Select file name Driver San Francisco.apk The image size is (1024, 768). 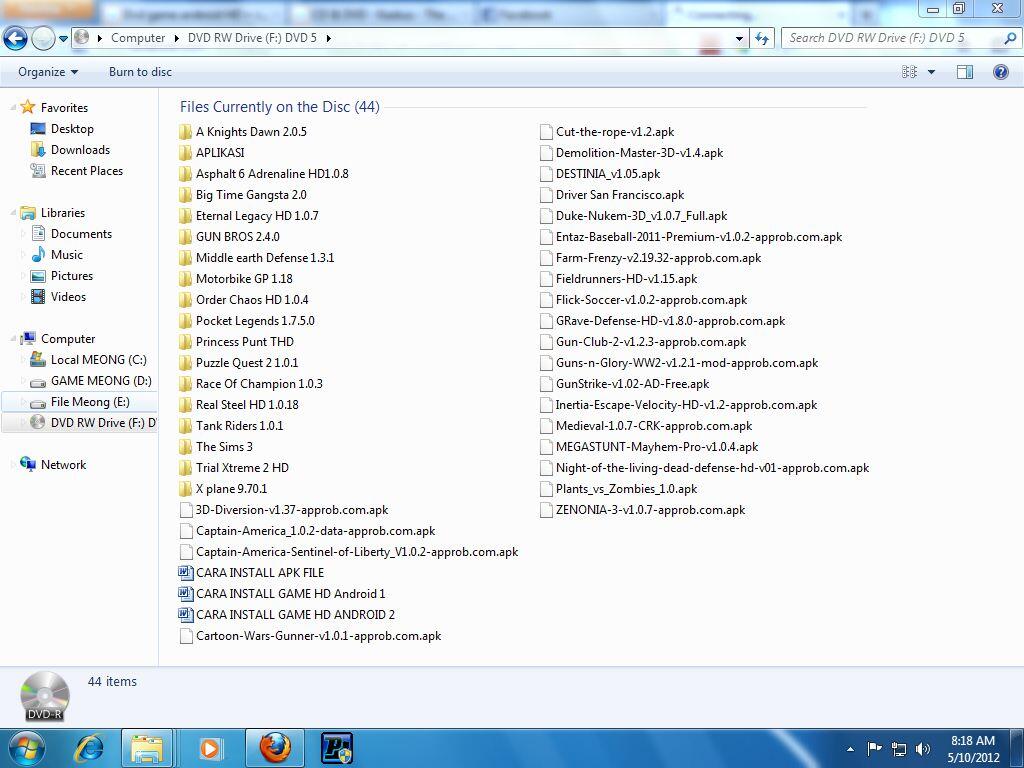point(620,195)
